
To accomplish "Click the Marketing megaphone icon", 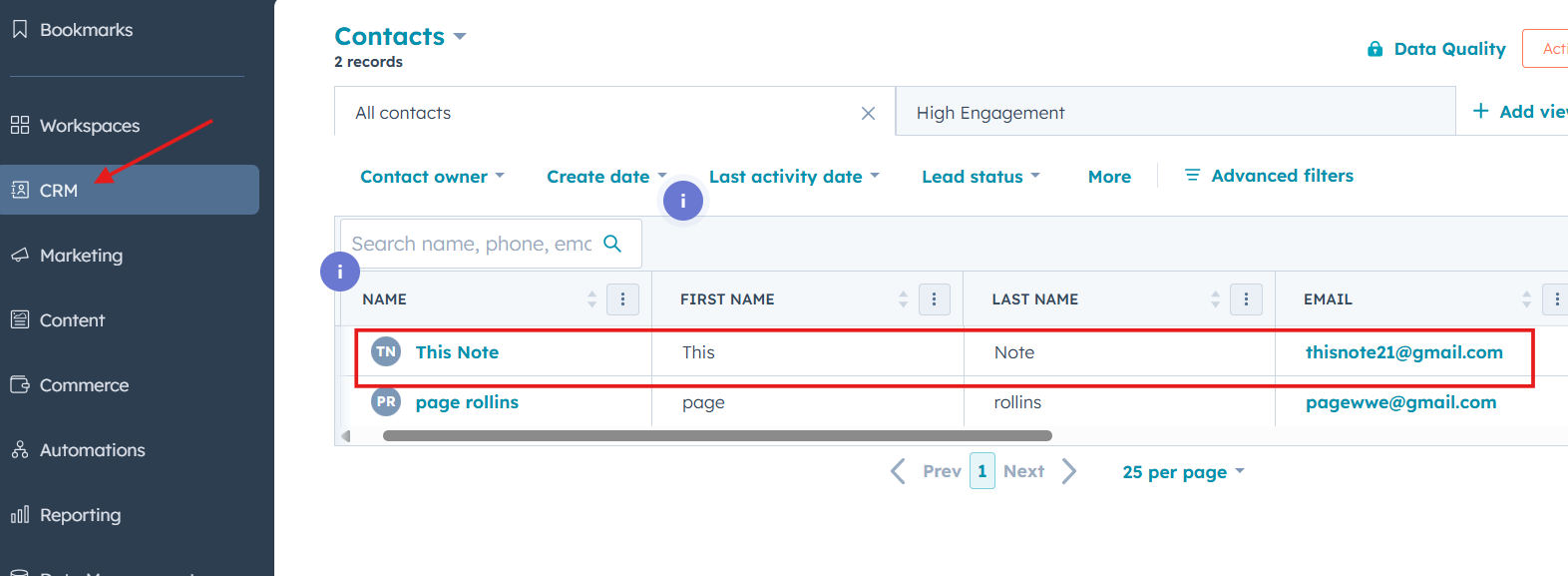I will 20,255.
